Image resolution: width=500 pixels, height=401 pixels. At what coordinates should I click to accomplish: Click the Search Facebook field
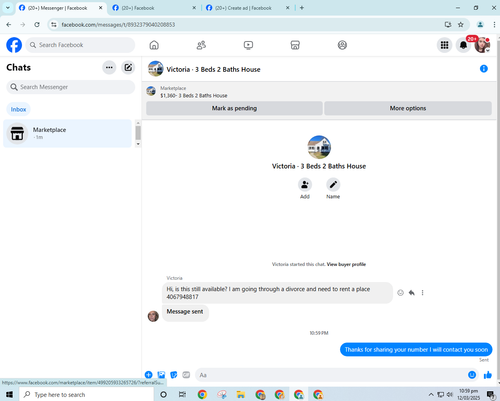coord(80,45)
